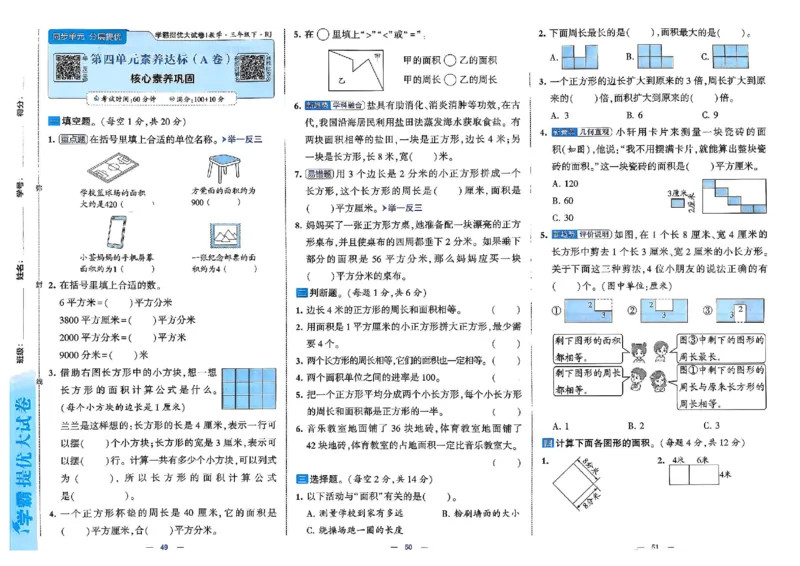The height and width of the screenshot is (566, 800).
Task: Click the commemorative stamp picture
Action: point(225,236)
